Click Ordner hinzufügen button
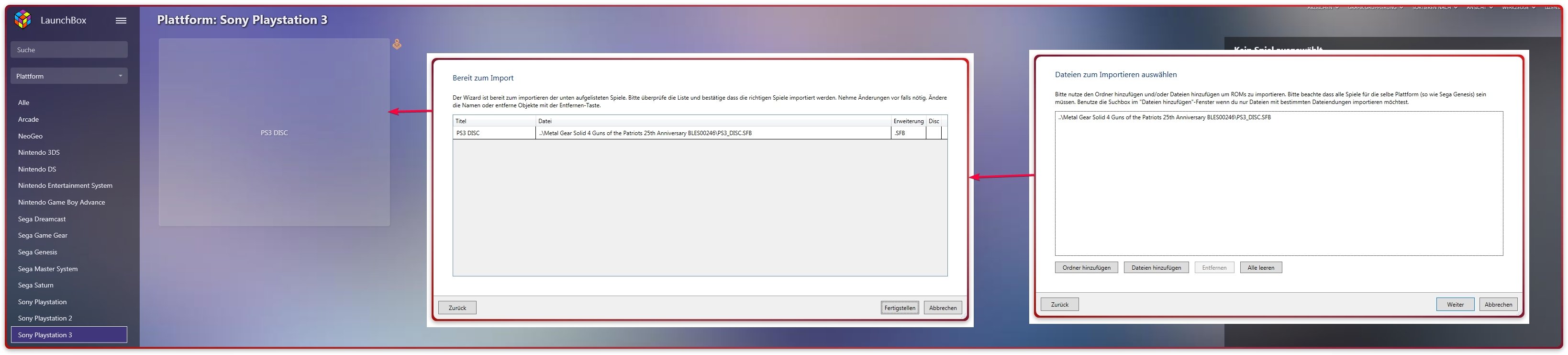The width and height of the screenshot is (1568, 355). point(1087,268)
